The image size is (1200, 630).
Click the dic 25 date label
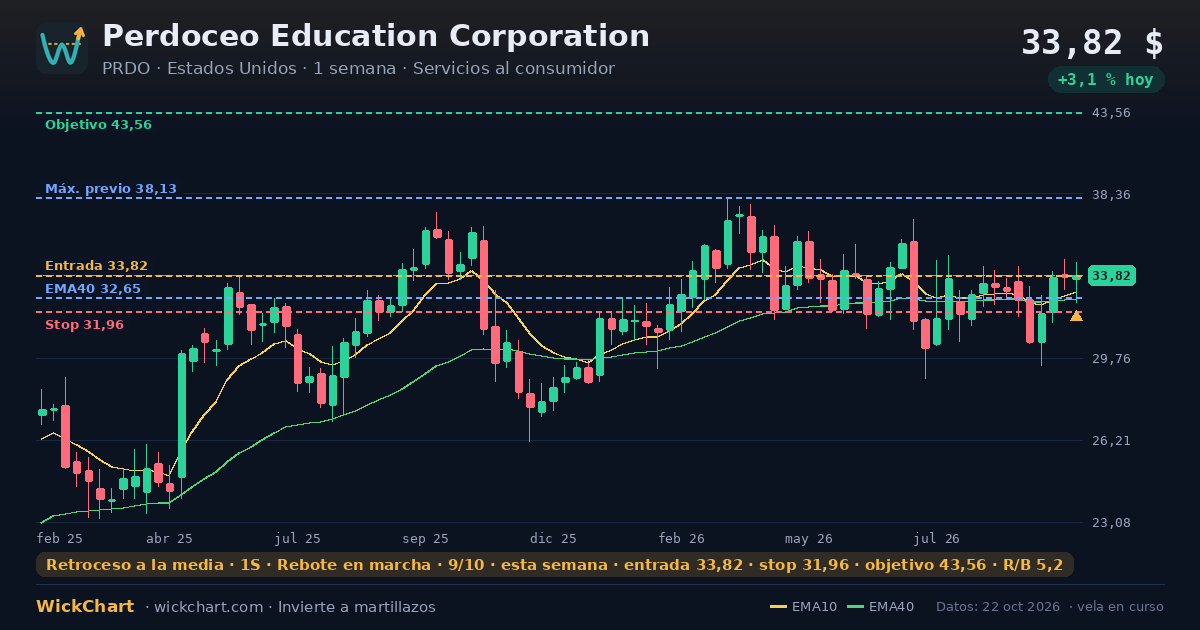[x=554, y=538]
